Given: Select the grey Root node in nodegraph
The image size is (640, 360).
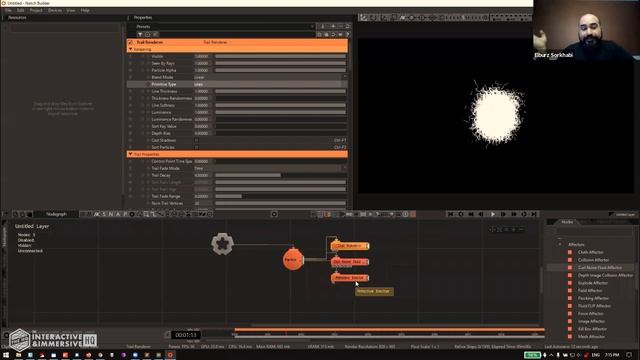Looking at the screenshot, I should (x=222, y=244).
